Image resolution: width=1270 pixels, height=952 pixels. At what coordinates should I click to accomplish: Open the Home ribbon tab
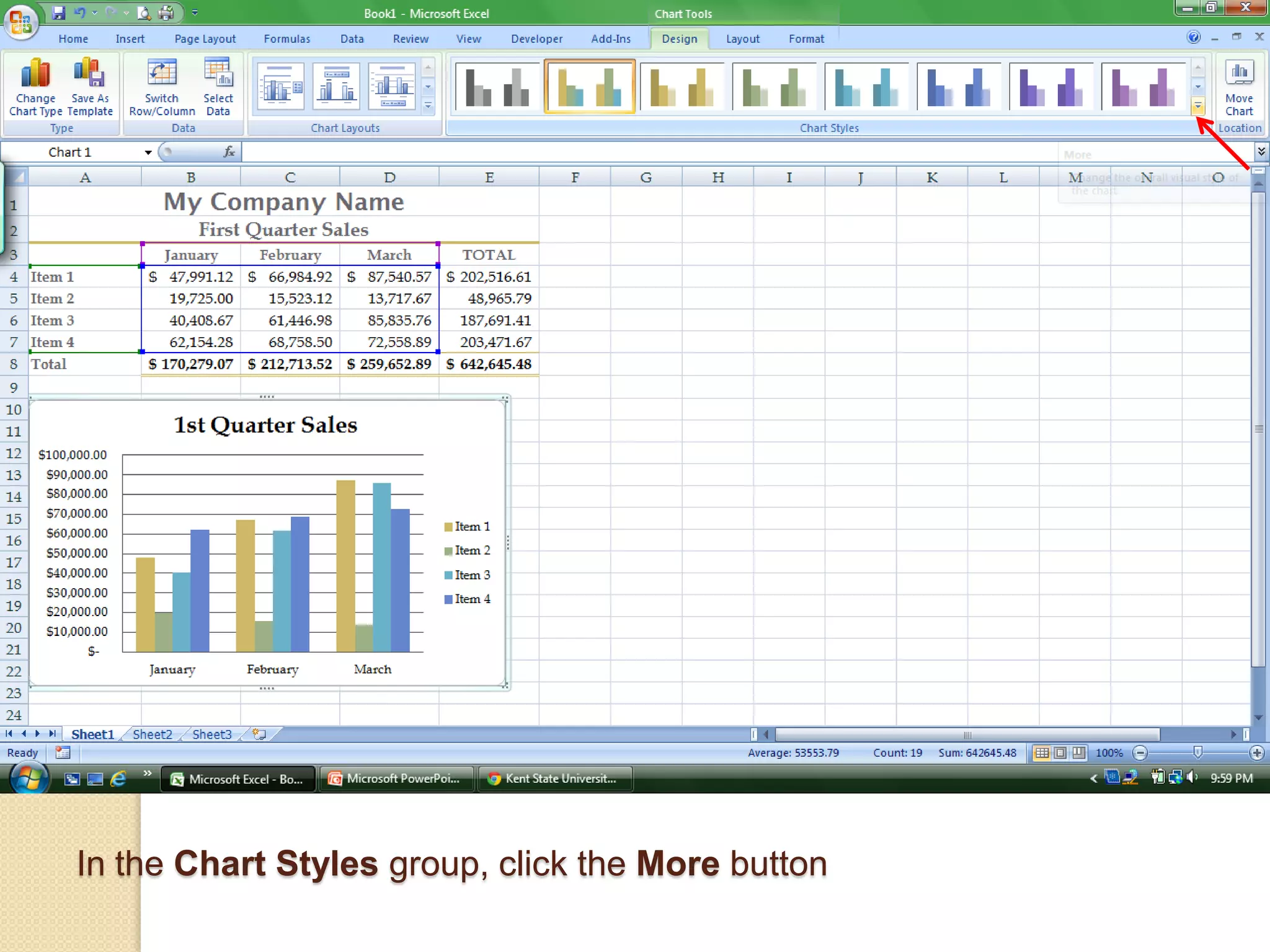[73, 38]
